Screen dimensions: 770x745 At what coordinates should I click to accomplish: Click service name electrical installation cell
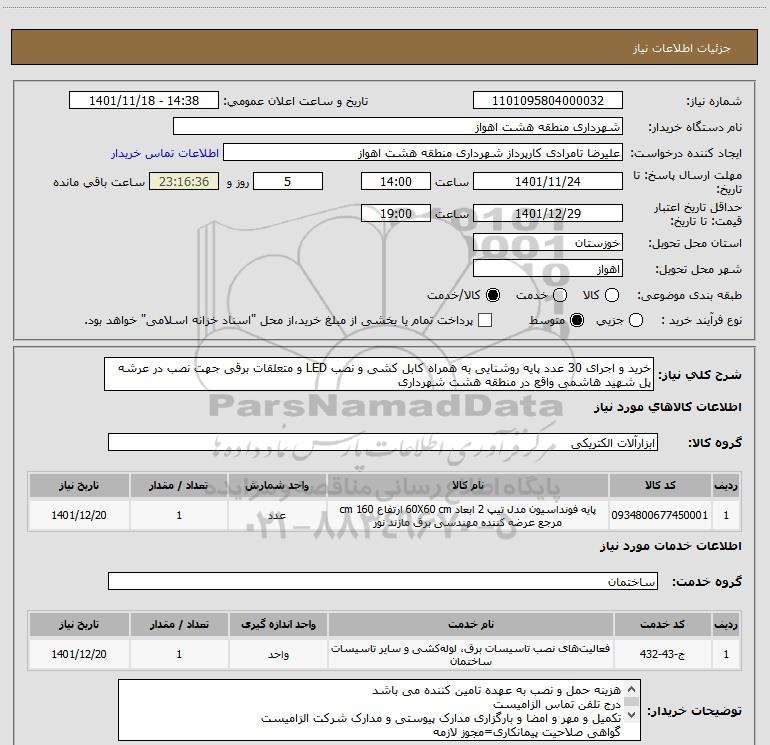[x=470, y=654]
